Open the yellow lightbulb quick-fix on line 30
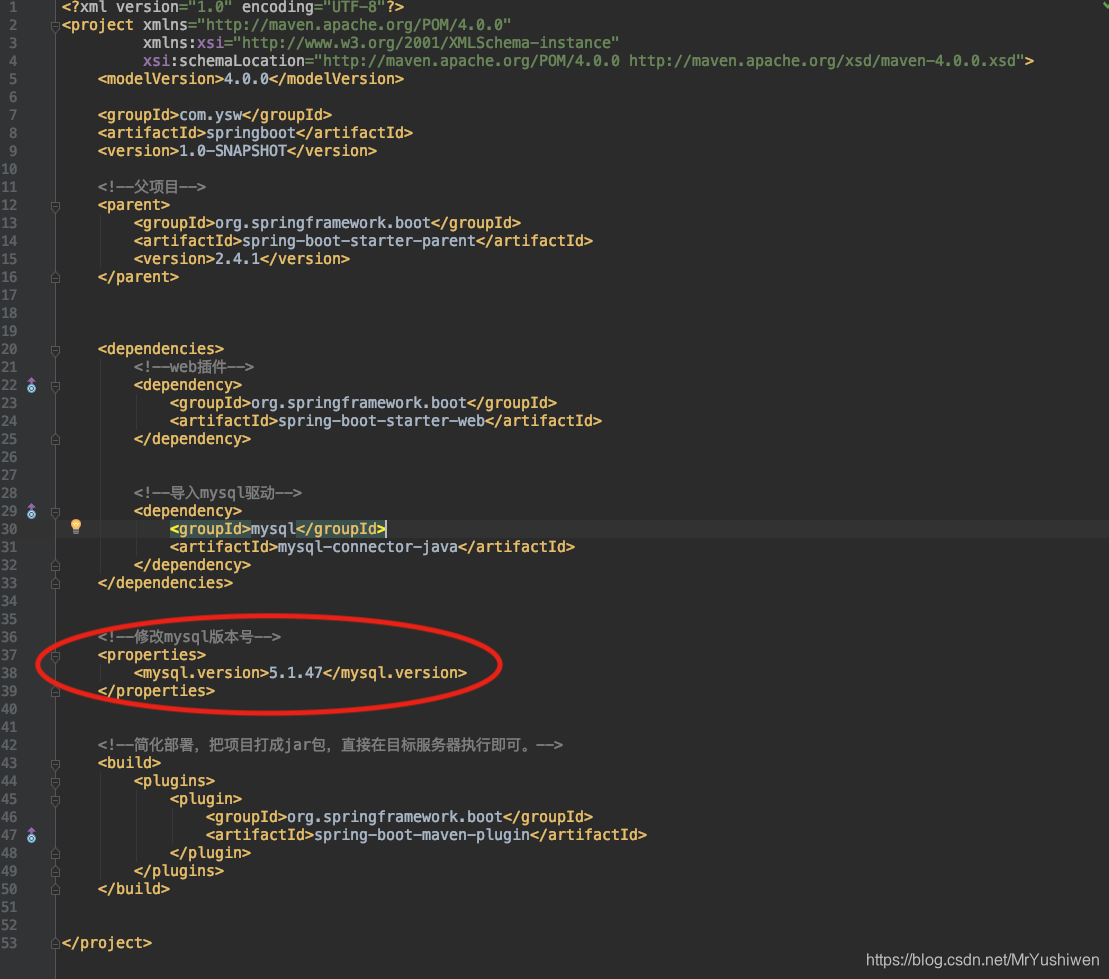Screen dimensions: 1109x979 coord(76,526)
